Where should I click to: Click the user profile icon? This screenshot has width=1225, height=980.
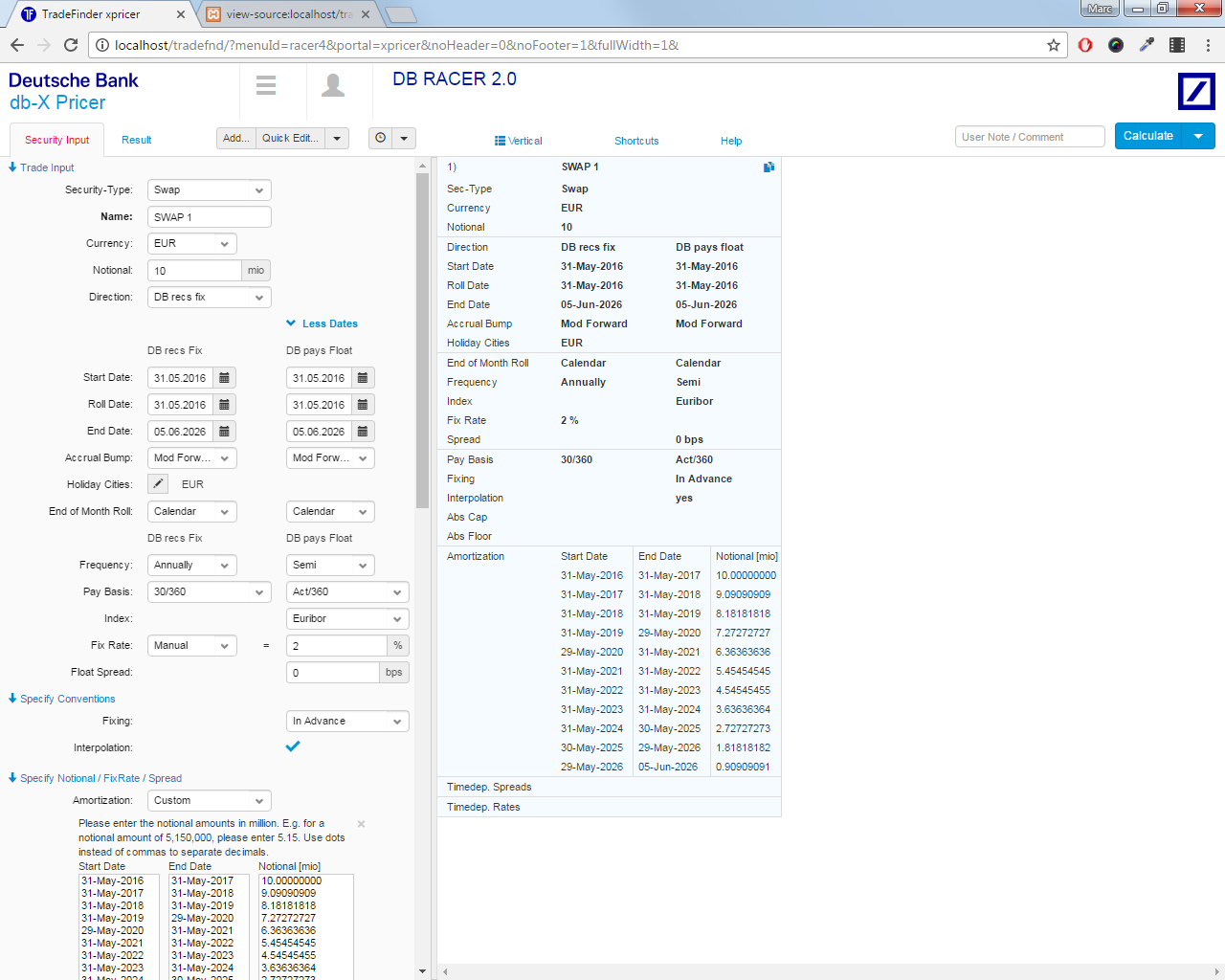point(333,85)
